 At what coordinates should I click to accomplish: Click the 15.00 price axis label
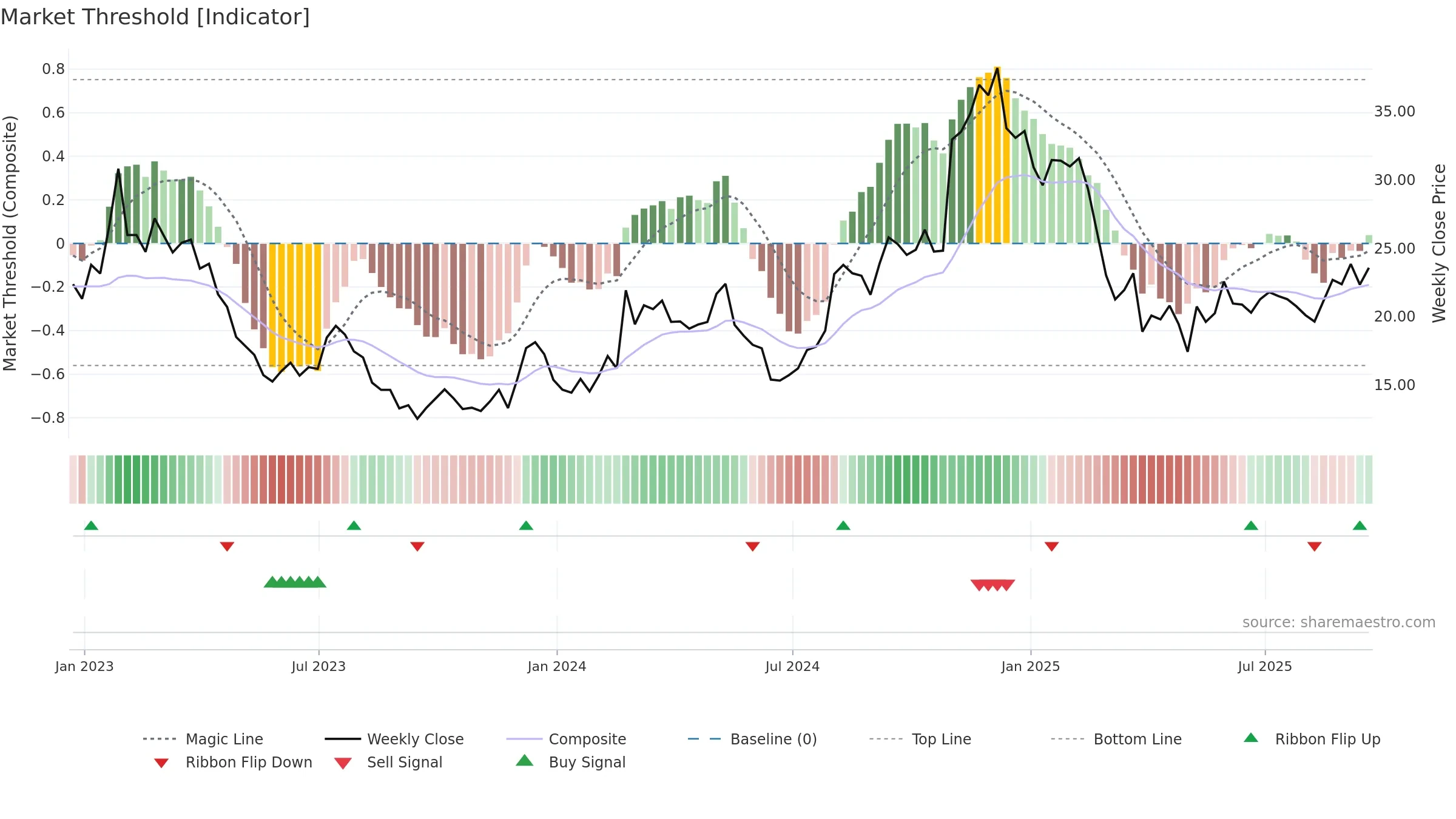point(1395,385)
